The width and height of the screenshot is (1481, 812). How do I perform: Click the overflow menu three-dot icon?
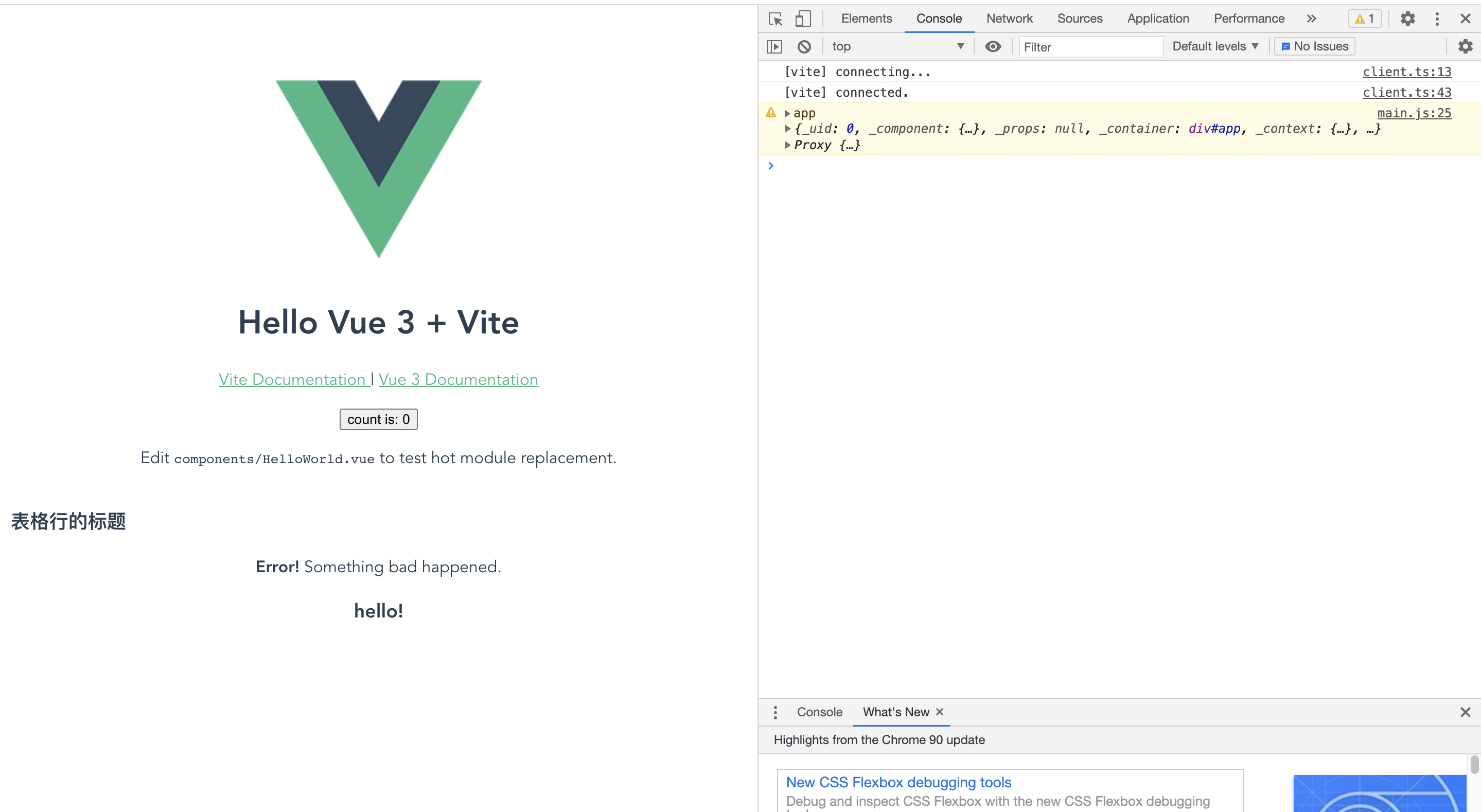[1437, 18]
